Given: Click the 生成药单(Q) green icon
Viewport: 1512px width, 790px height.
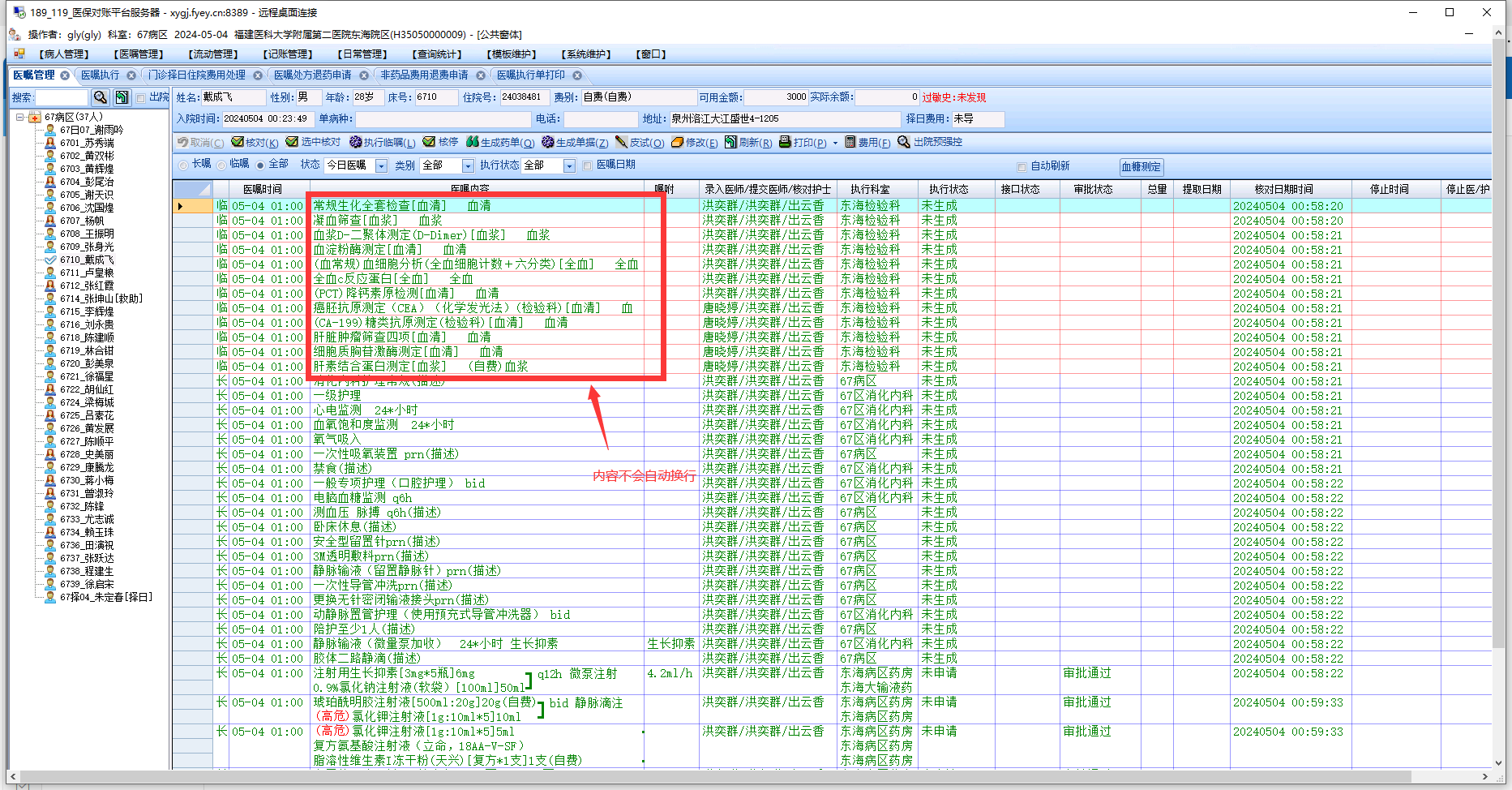Looking at the screenshot, I should click(473, 142).
